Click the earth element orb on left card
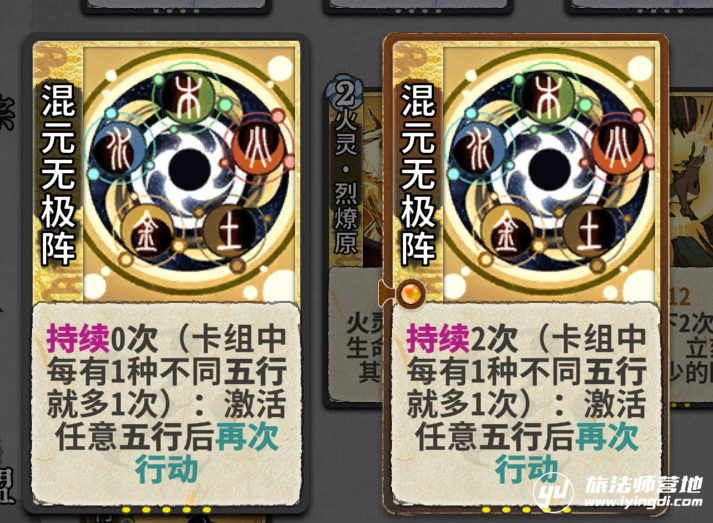The image size is (713, 523). click(230, 231)
